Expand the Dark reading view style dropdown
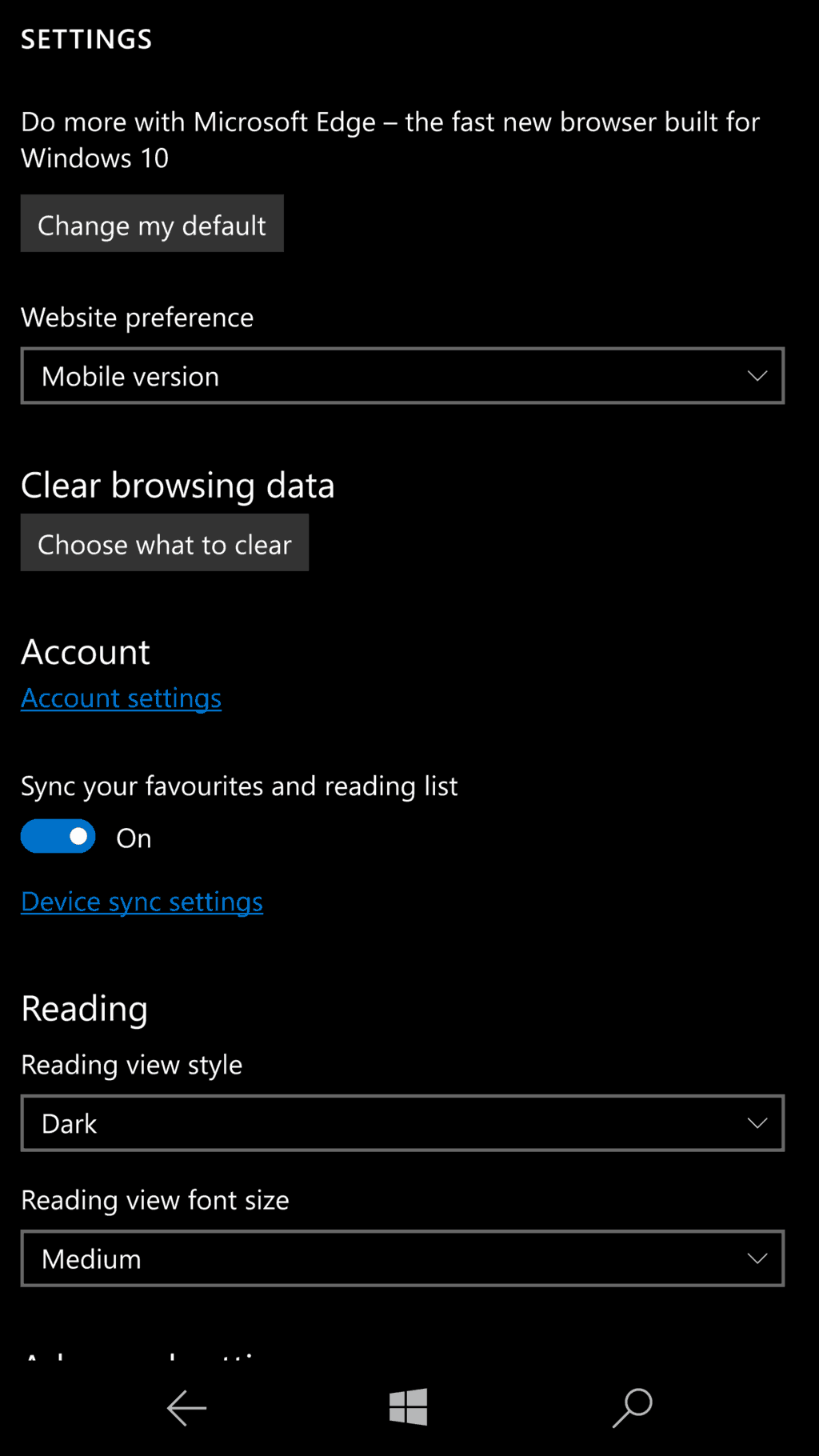The height and width of the screenshot is (1456, 819). (x=402, y=1123)
